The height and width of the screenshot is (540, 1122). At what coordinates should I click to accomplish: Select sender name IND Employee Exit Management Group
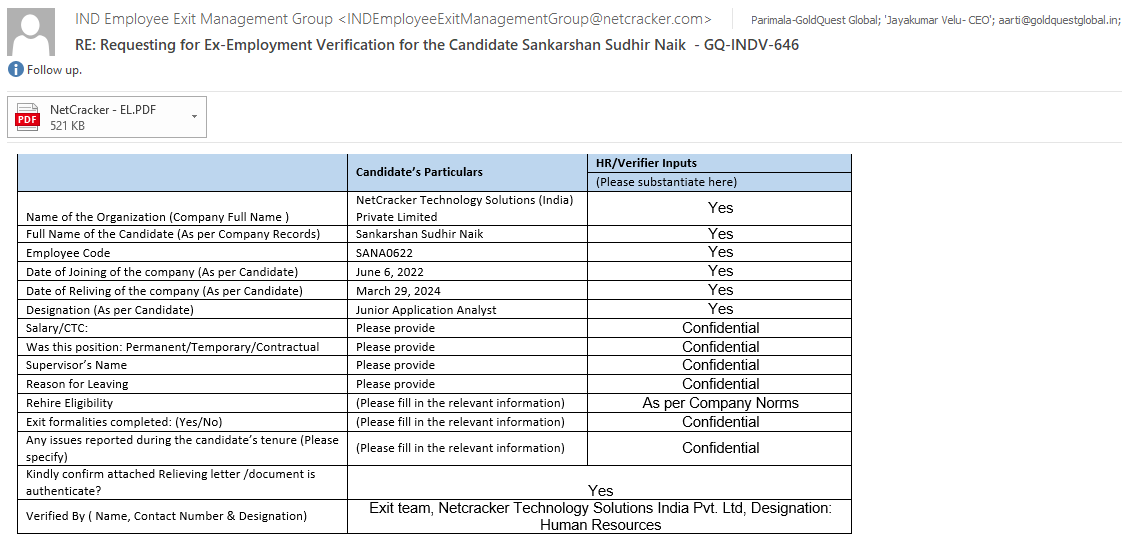204,19
